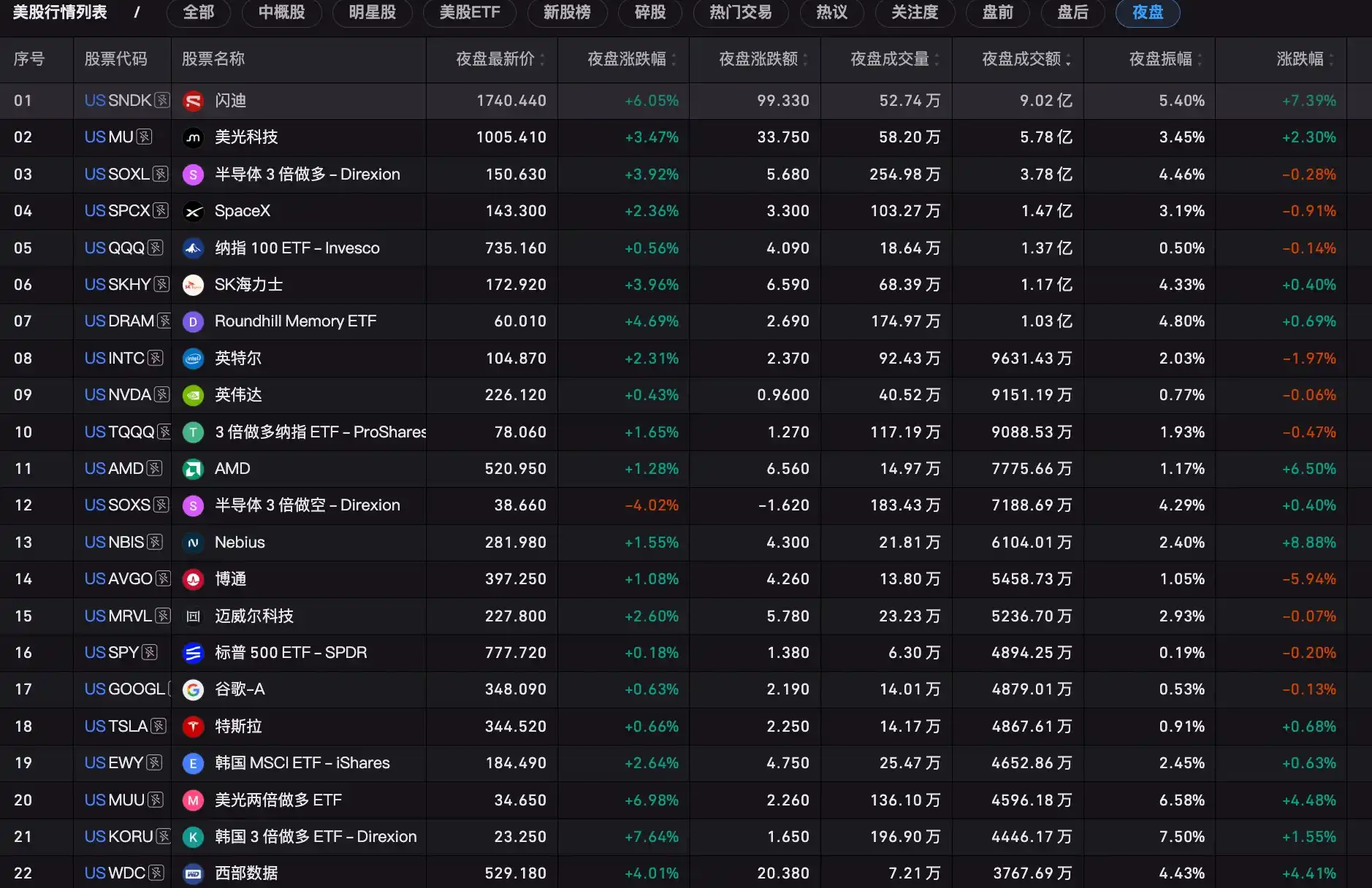
Task: Click the Nebius logo icon
Action: pos(193,543)
